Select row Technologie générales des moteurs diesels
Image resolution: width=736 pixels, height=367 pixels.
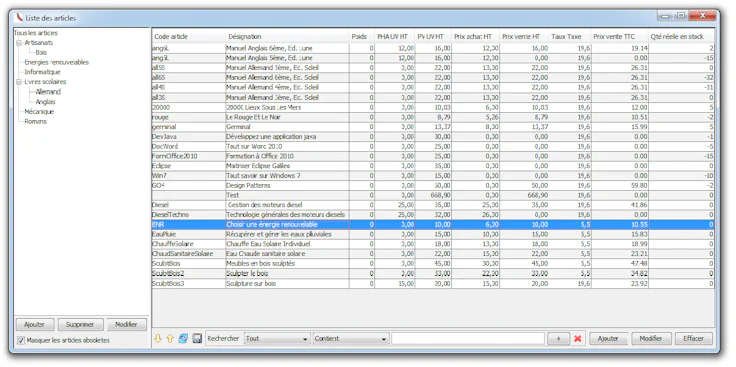433,215
